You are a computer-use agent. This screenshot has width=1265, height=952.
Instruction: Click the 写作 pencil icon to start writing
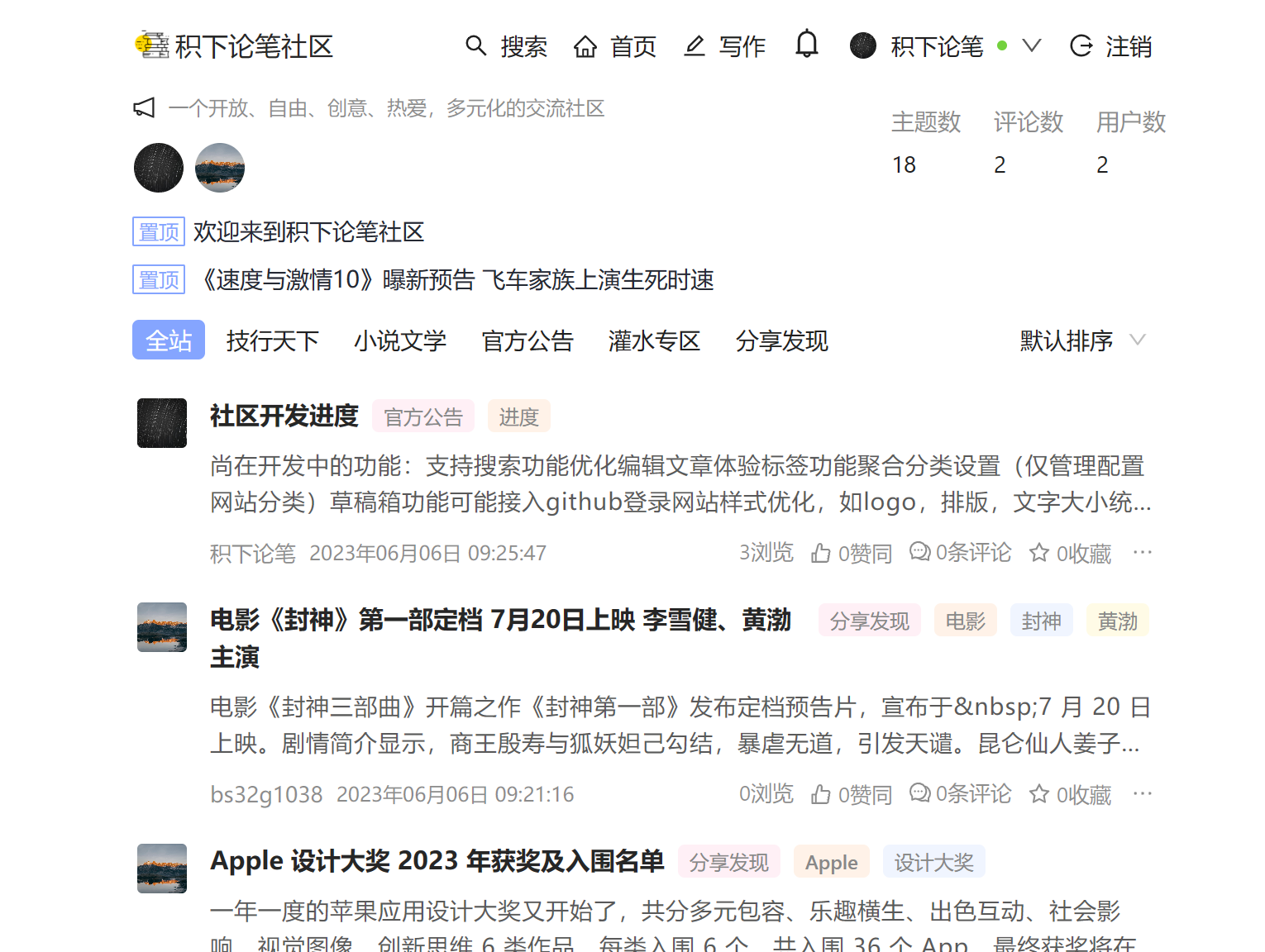tap(694, 46)
